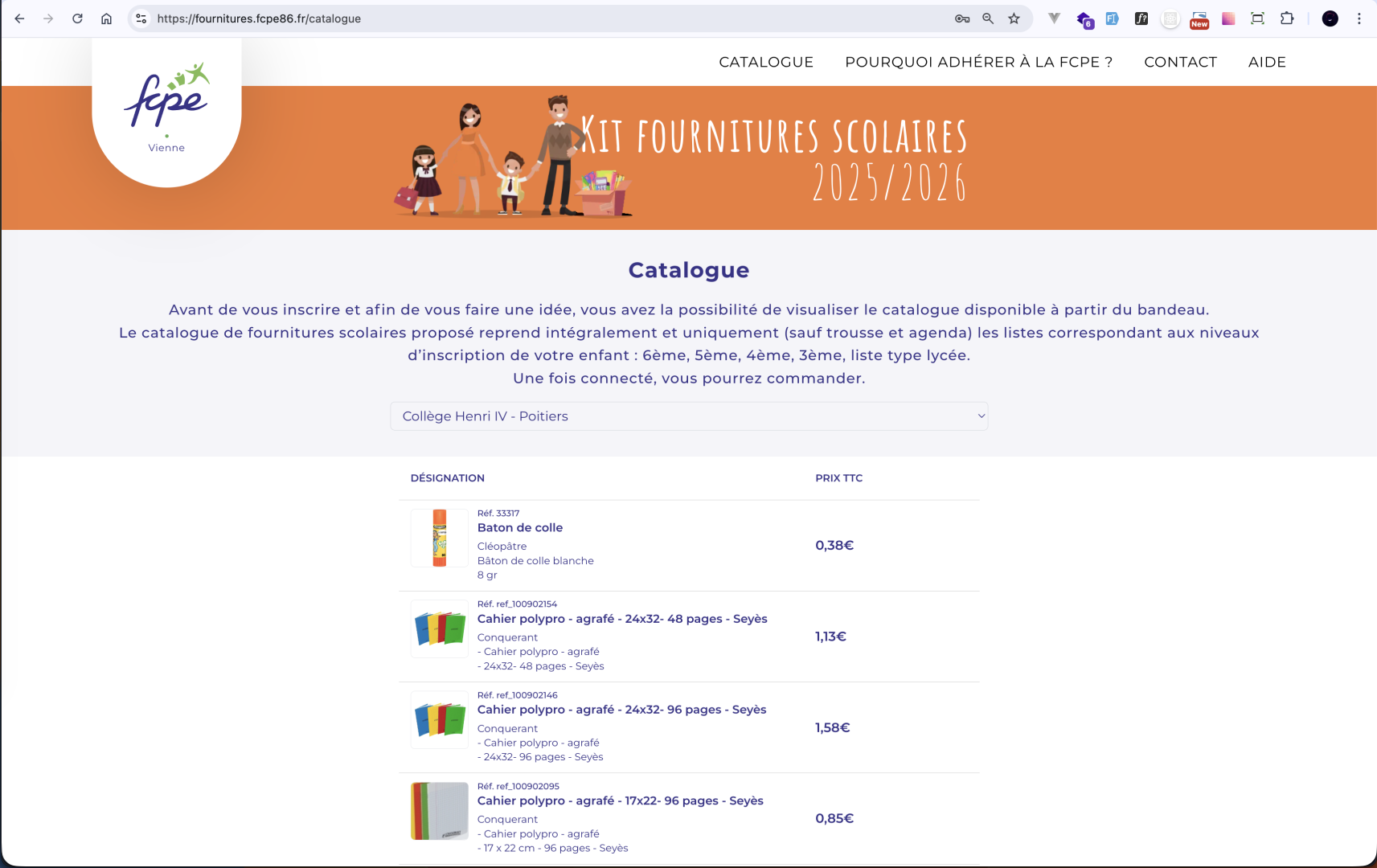Open the React Developer Tools extension icon

(1170, 18)
